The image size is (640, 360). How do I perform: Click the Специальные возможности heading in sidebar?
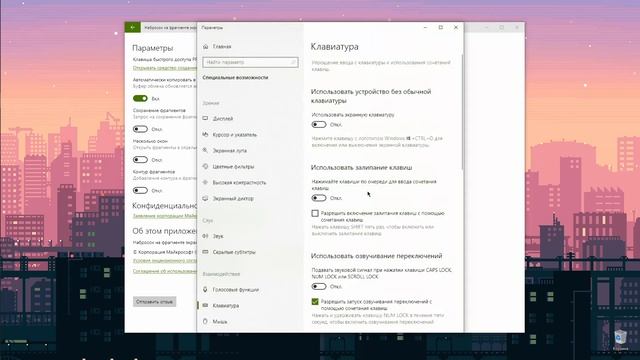coord(235,78)
